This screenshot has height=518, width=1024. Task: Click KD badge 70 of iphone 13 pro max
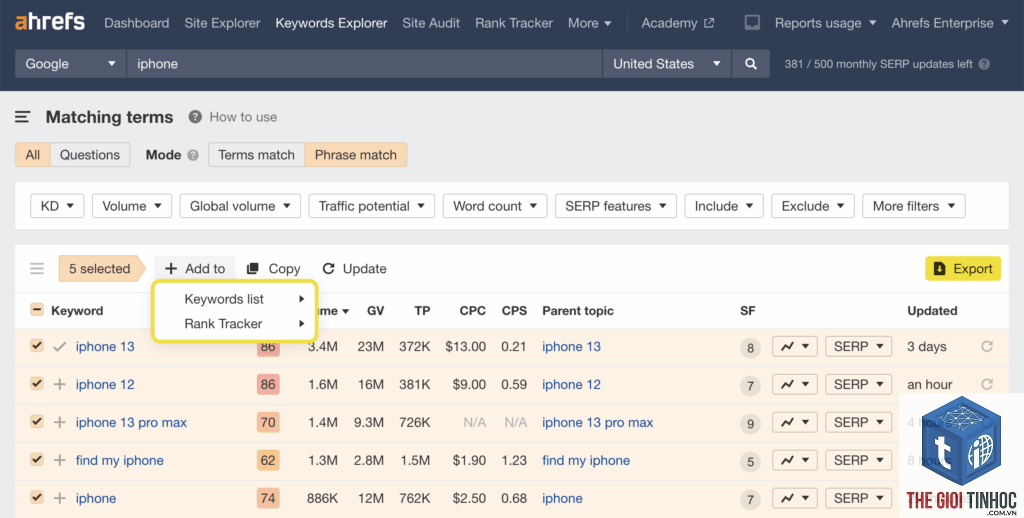(x=268, y=423)
